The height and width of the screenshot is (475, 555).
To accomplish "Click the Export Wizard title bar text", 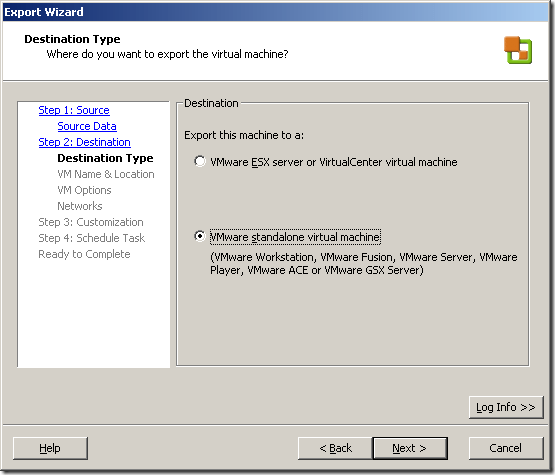I will tap(44, 12).
